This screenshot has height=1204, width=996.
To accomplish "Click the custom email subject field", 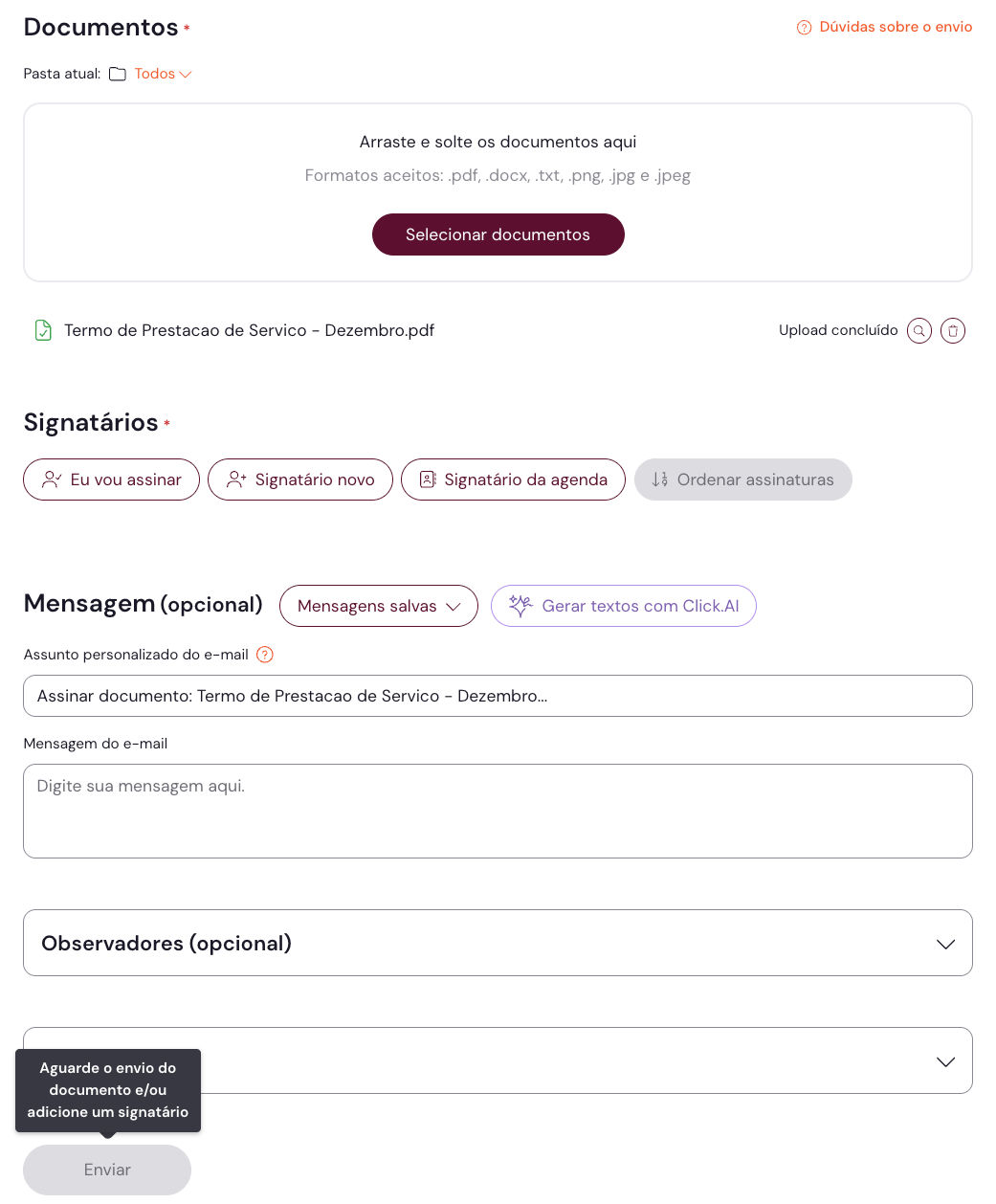I will [498, 696].
